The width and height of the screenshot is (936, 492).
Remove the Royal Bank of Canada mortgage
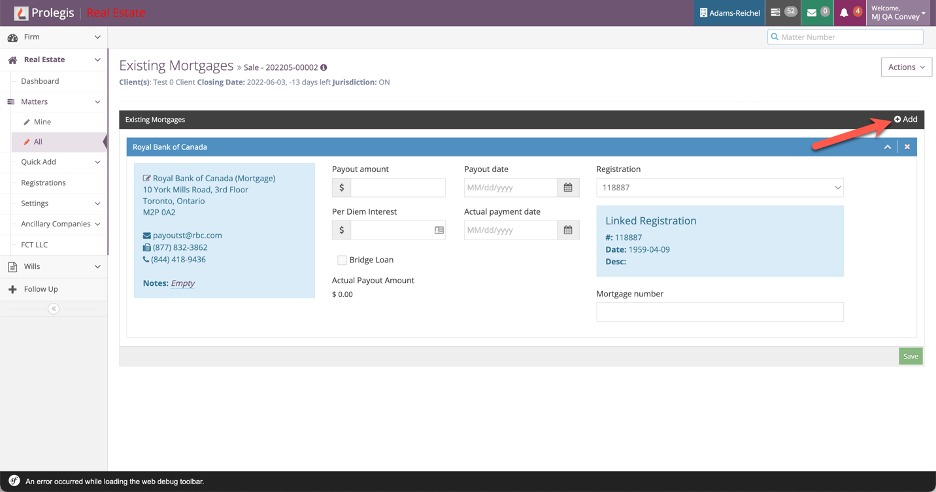[x=907, y=147]
